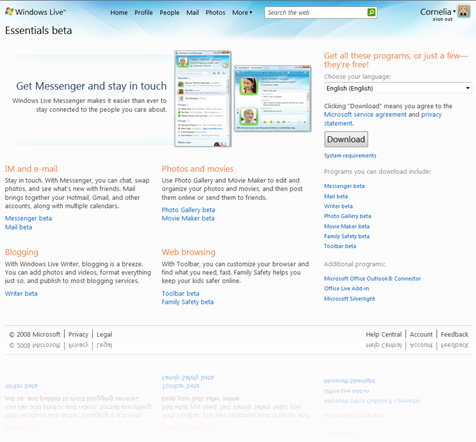Screen dimensions: 476x442
Task: Open the Profile navigation item
Action: [144, 13]
